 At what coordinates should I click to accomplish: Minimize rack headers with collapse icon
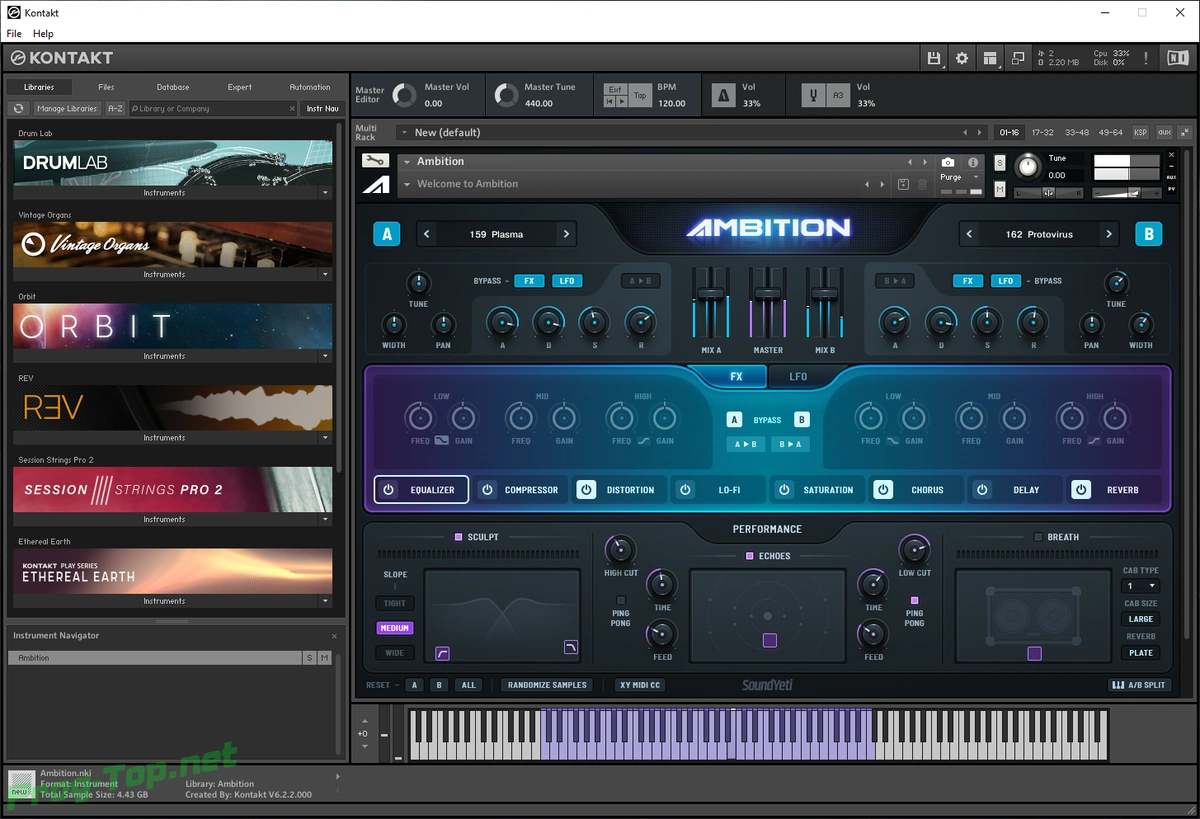pyautogui.click(x=1185, y=132)
